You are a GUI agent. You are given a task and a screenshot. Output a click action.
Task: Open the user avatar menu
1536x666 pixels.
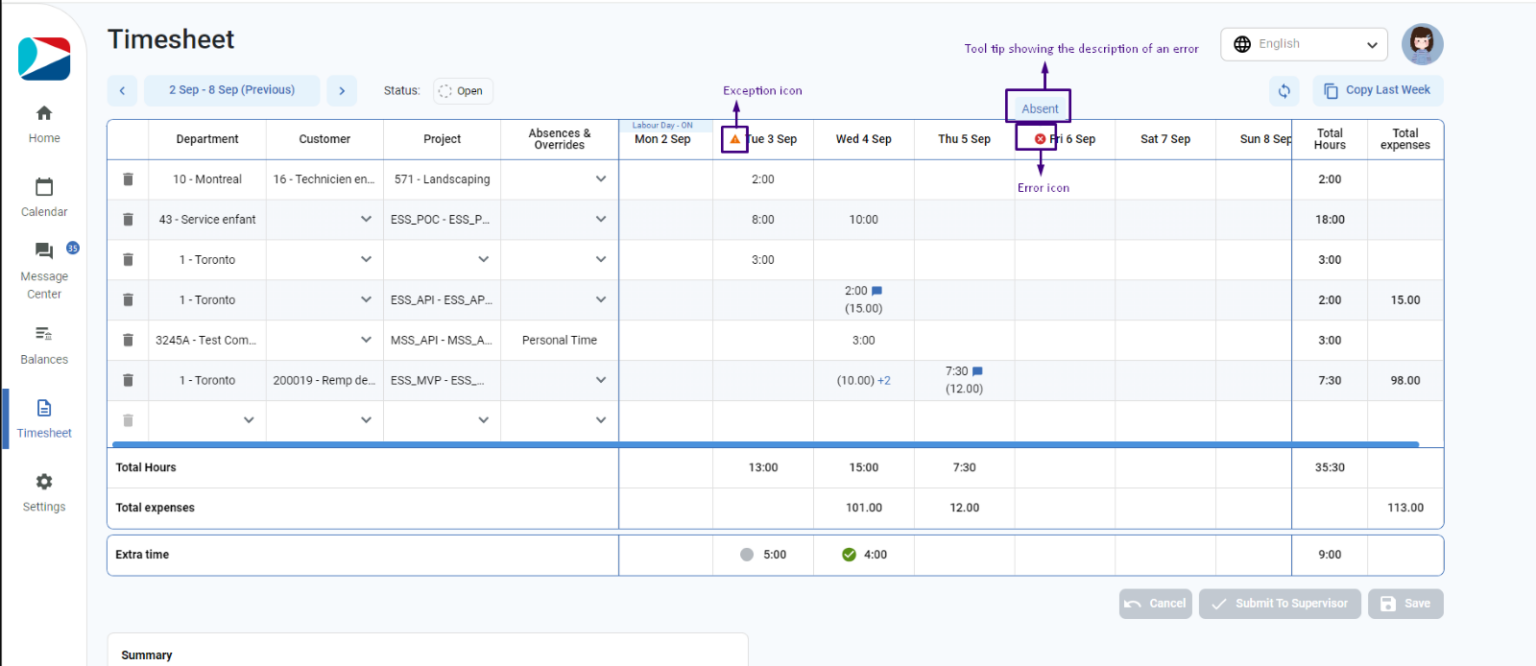(1422, 44)
